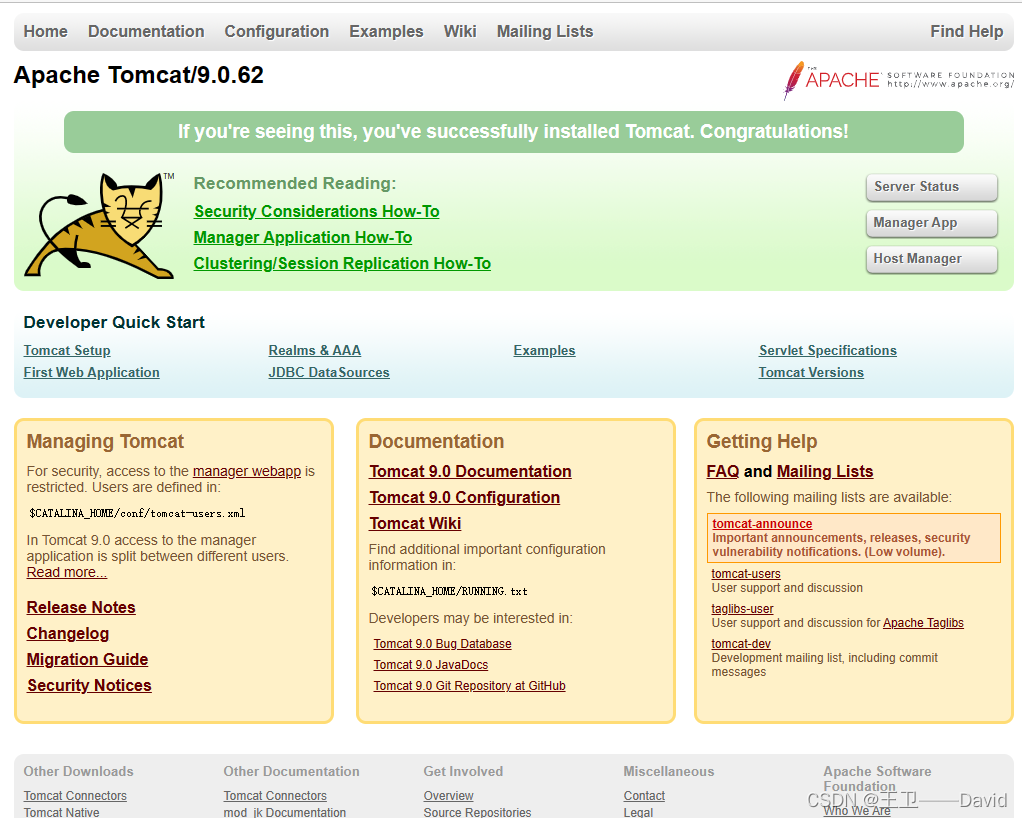Viewport: 1022px width, 818px height.
Task: Open Servlet Specifications link
Action: pyautogui.click(x=828, y=351)
